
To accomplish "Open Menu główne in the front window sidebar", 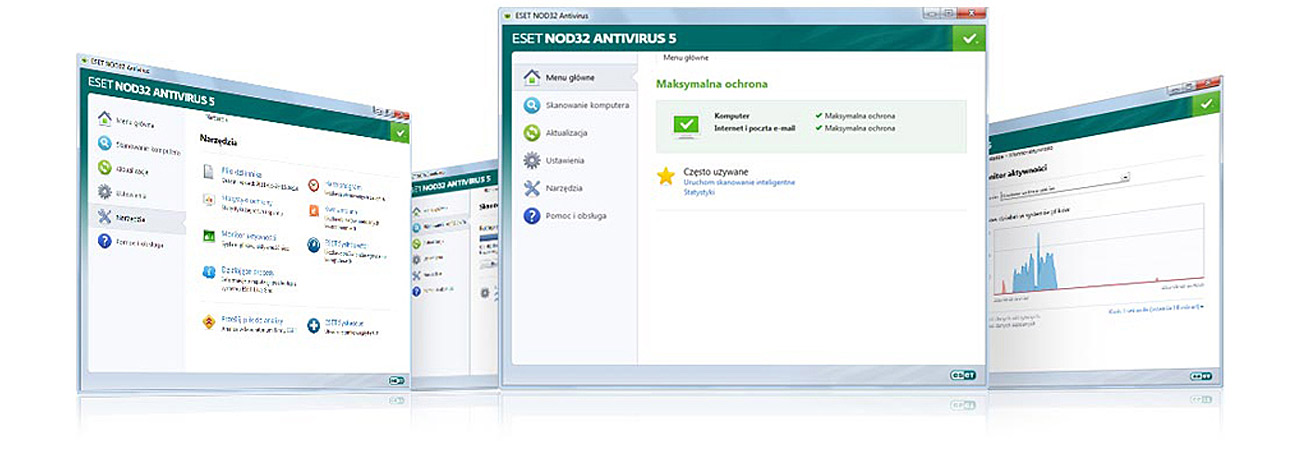I will 574,76.
